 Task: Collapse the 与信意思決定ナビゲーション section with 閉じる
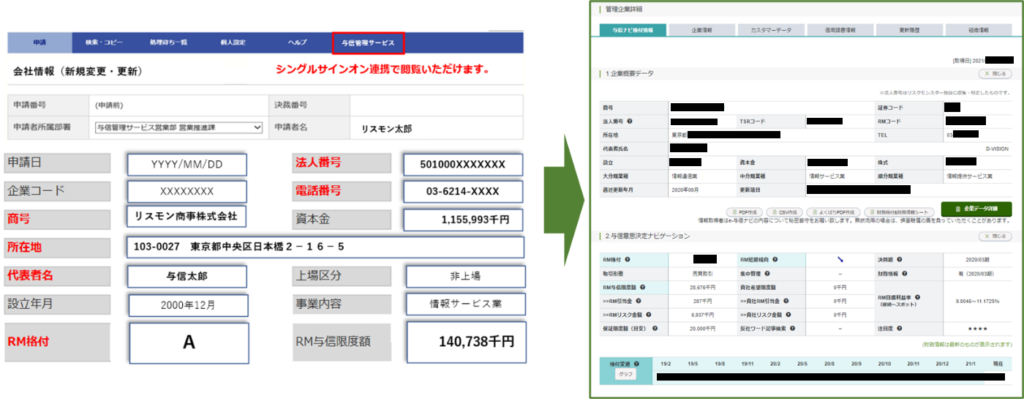click(996, 238)
